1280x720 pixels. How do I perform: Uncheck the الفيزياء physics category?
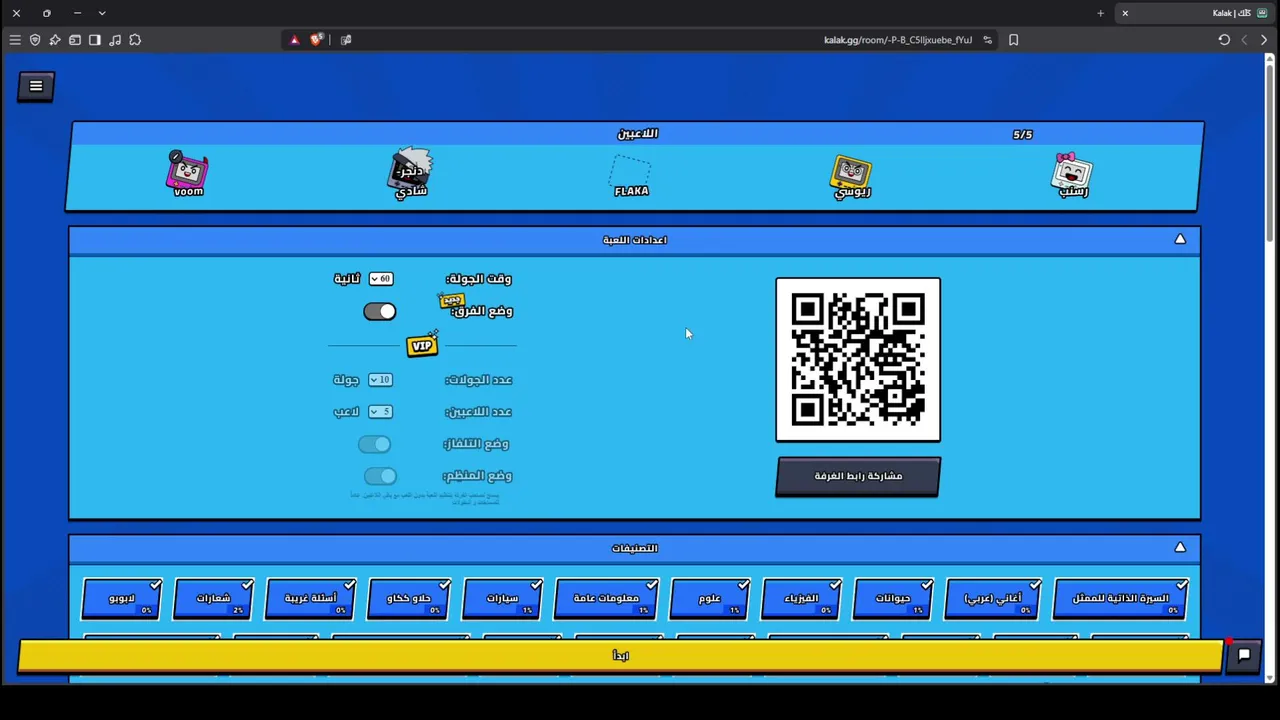(x=801, y=598)
